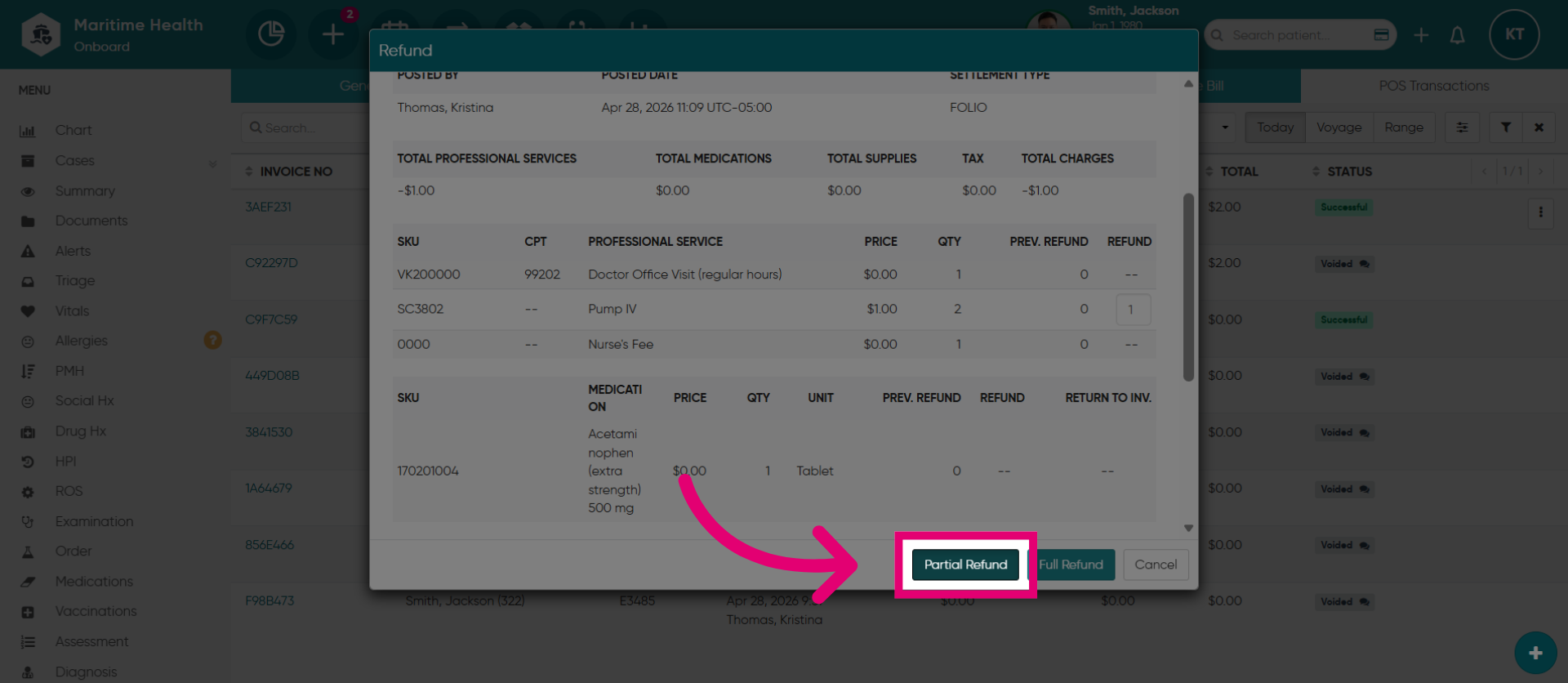
Task: Click the Allergies warning badge
Action: (213, 340)
